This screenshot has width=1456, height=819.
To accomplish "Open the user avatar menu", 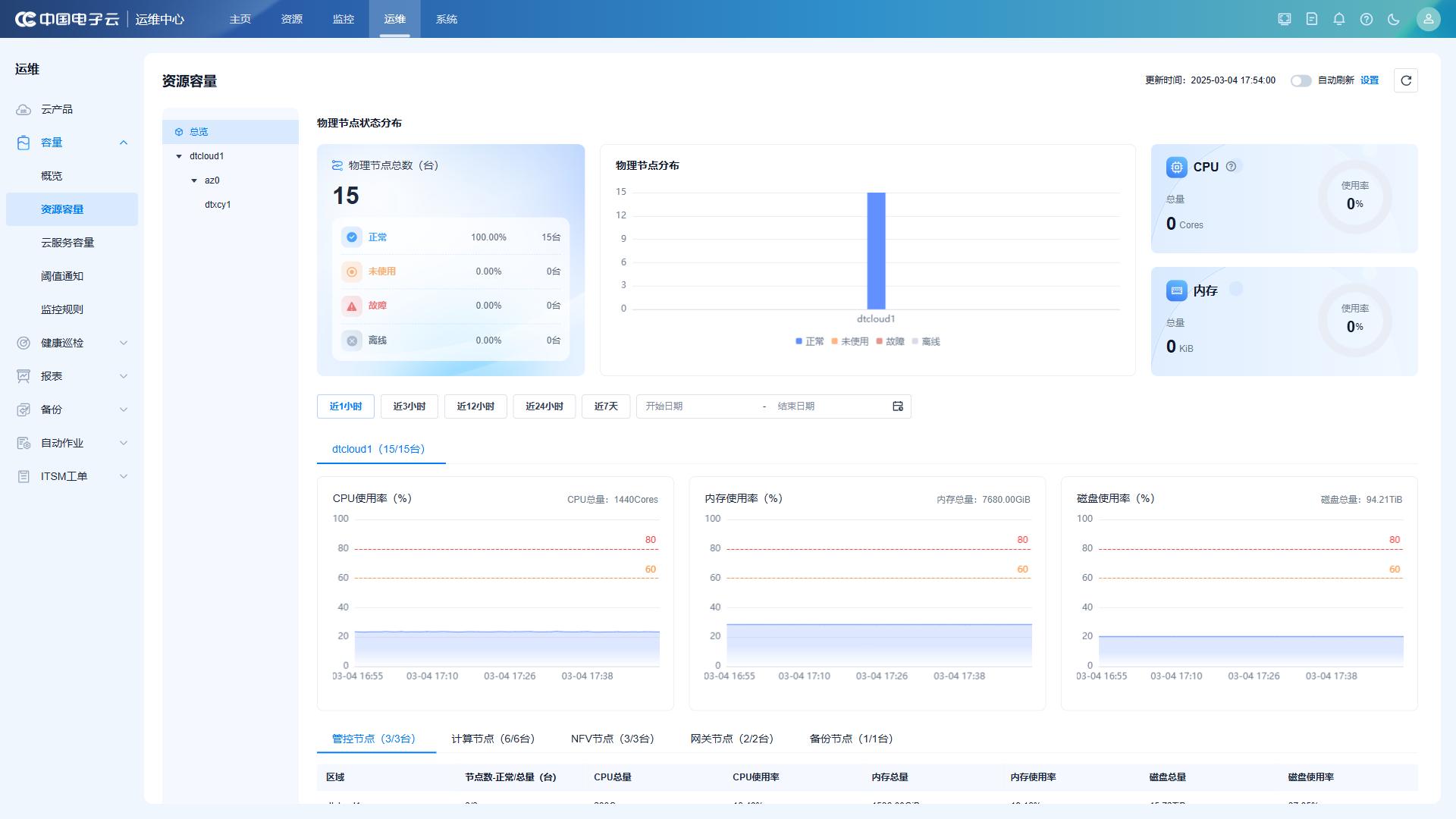I will pos(1429,19).
